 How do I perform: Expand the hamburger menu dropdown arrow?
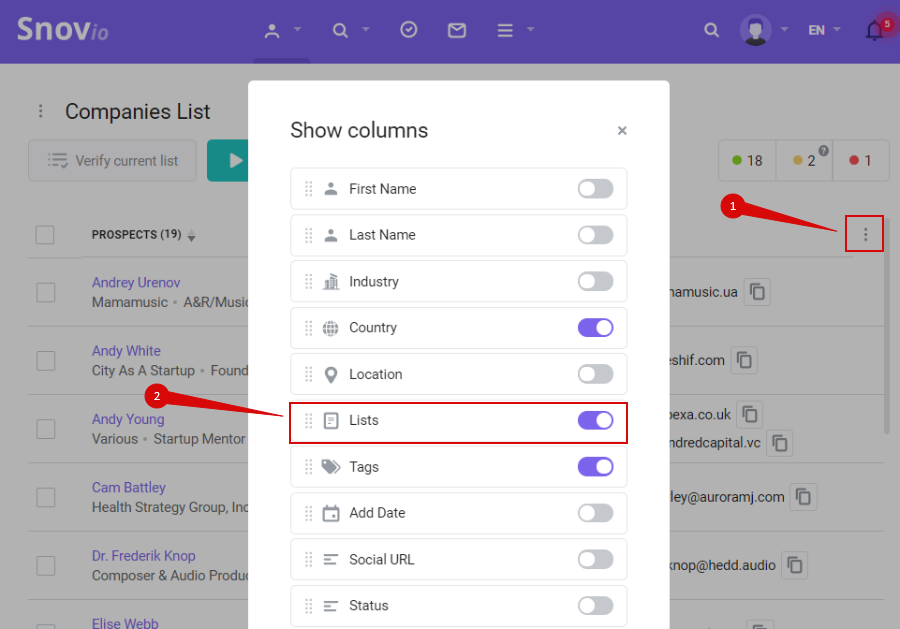(530, 29)
